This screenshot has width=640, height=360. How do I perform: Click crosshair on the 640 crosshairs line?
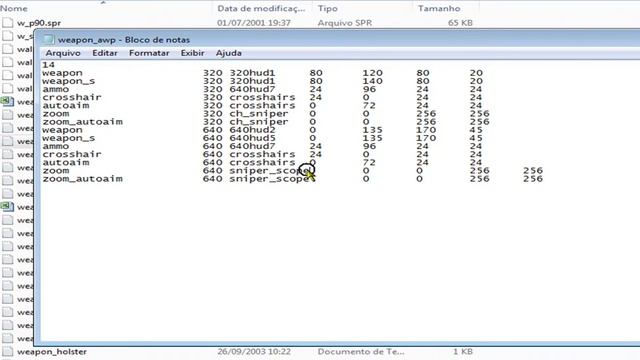click(72, 155)
